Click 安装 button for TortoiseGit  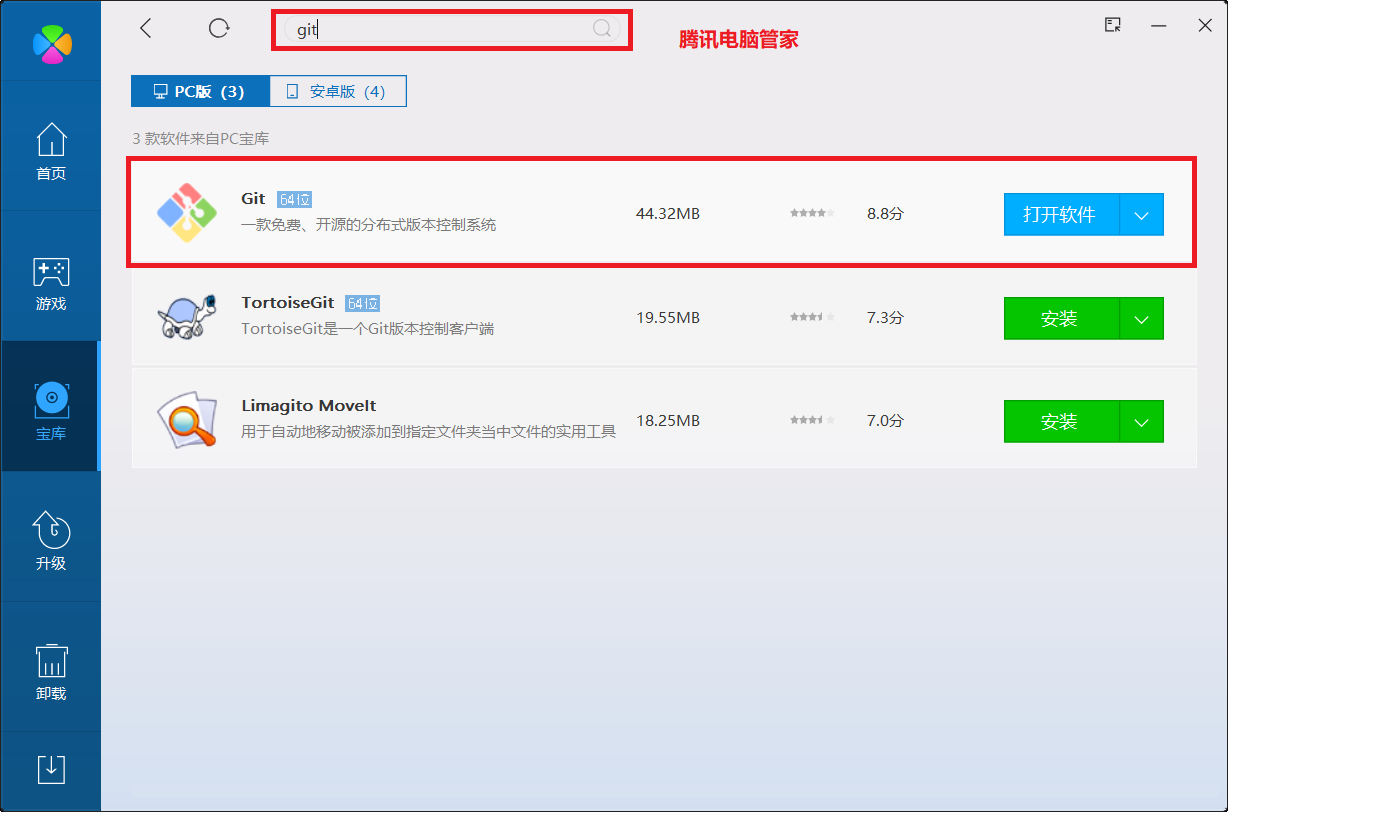(1061, 318)
